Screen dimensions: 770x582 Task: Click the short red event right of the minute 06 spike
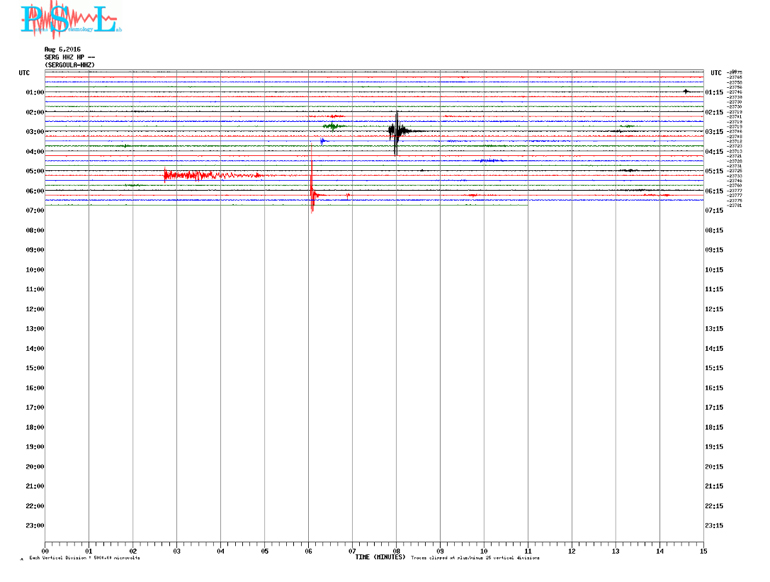click(347, 195)
